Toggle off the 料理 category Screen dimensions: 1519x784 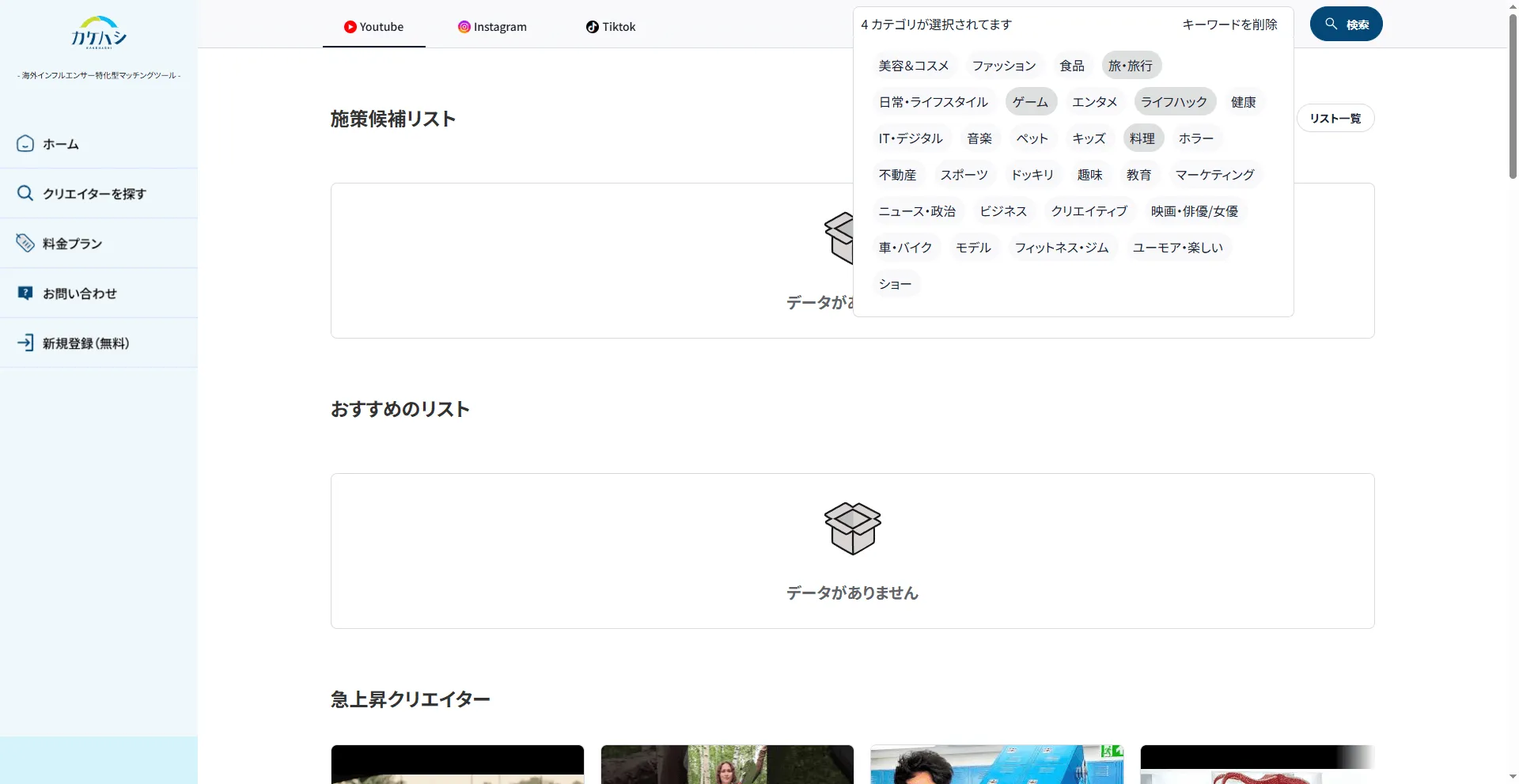coord(1142,138)
